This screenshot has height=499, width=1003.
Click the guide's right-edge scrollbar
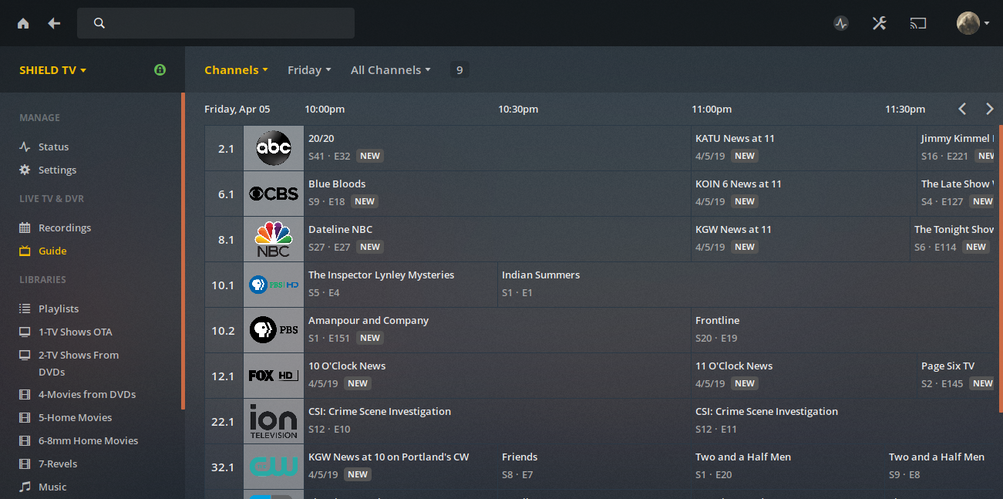click(x=1000, y=269)
